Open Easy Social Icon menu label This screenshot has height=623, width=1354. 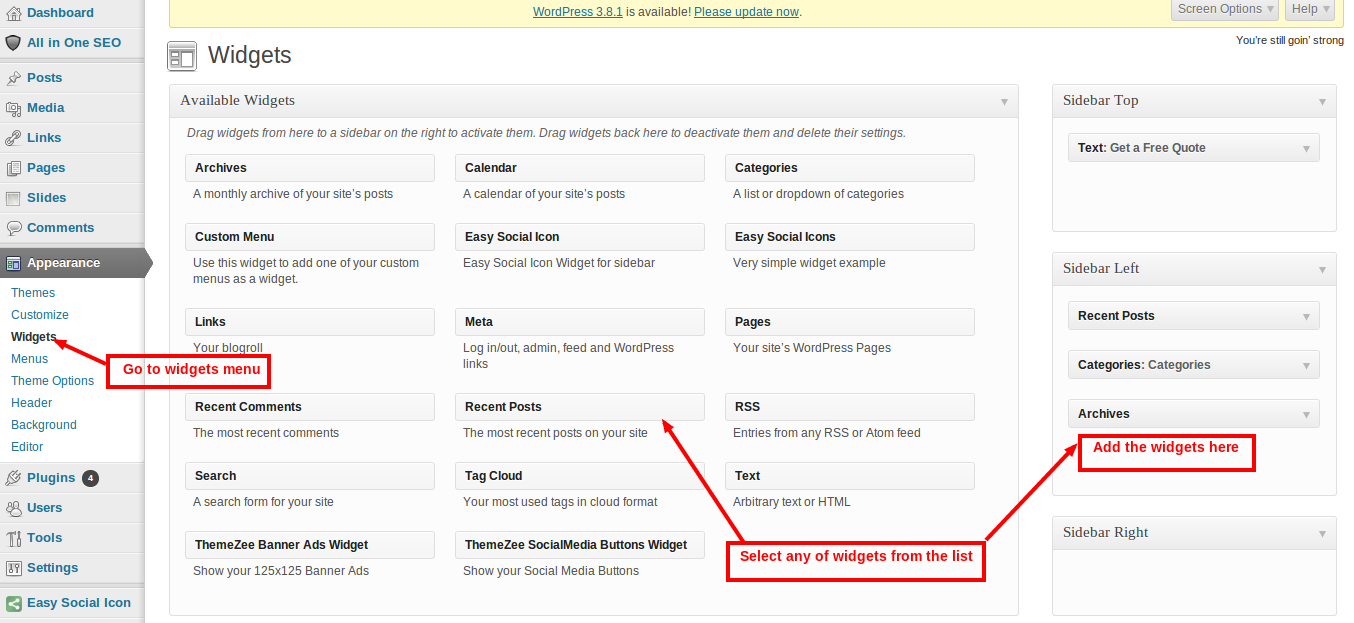pos(79,603)
